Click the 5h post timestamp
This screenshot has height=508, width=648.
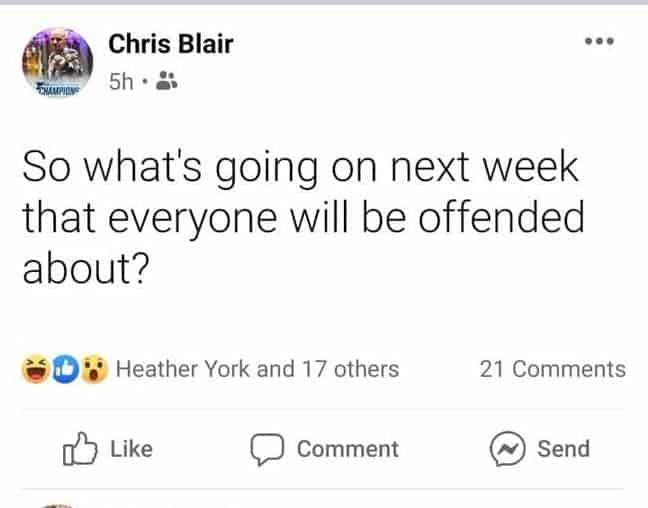(x=121, y=84)
